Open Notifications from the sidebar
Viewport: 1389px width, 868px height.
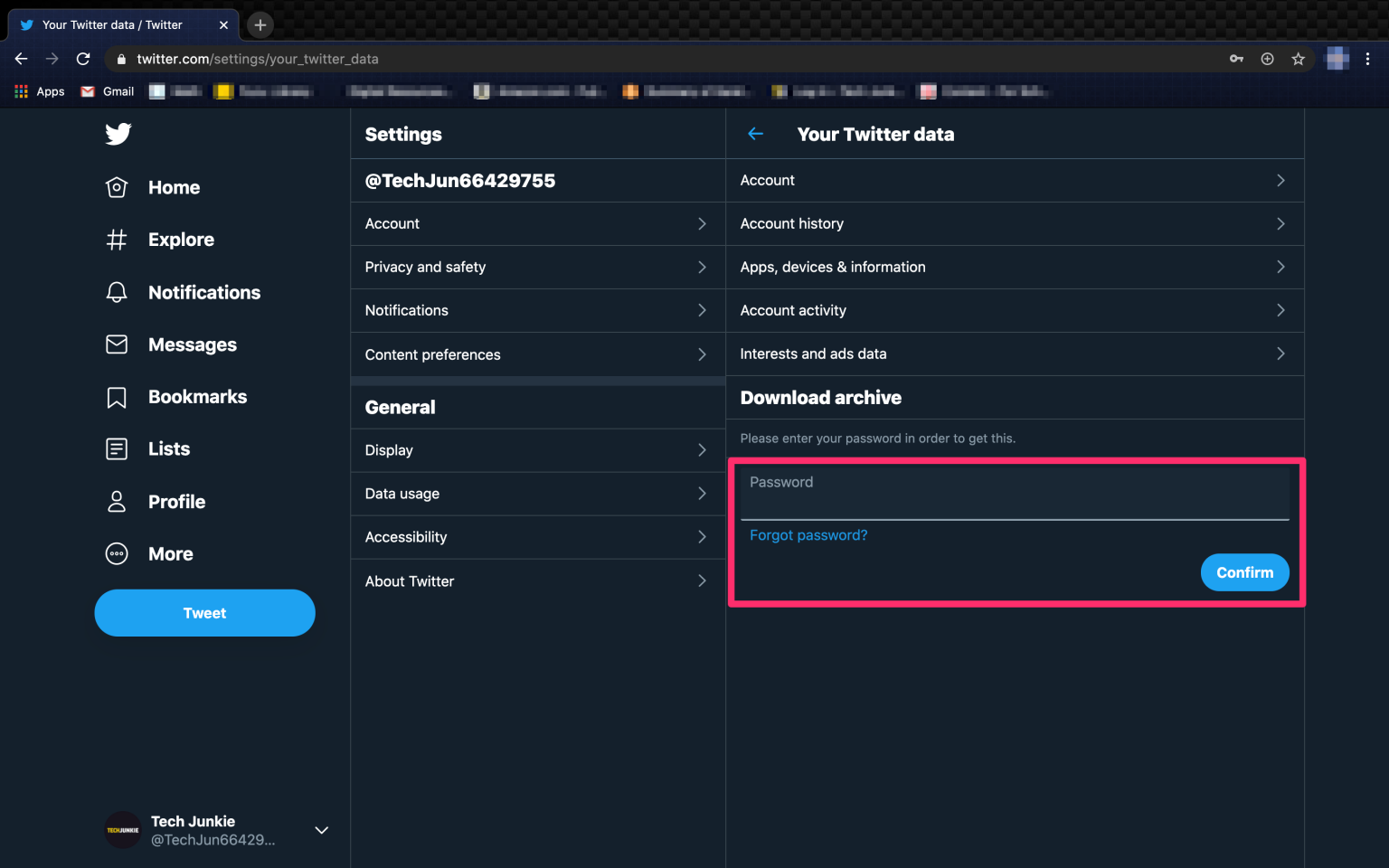(x=117, y=292)
